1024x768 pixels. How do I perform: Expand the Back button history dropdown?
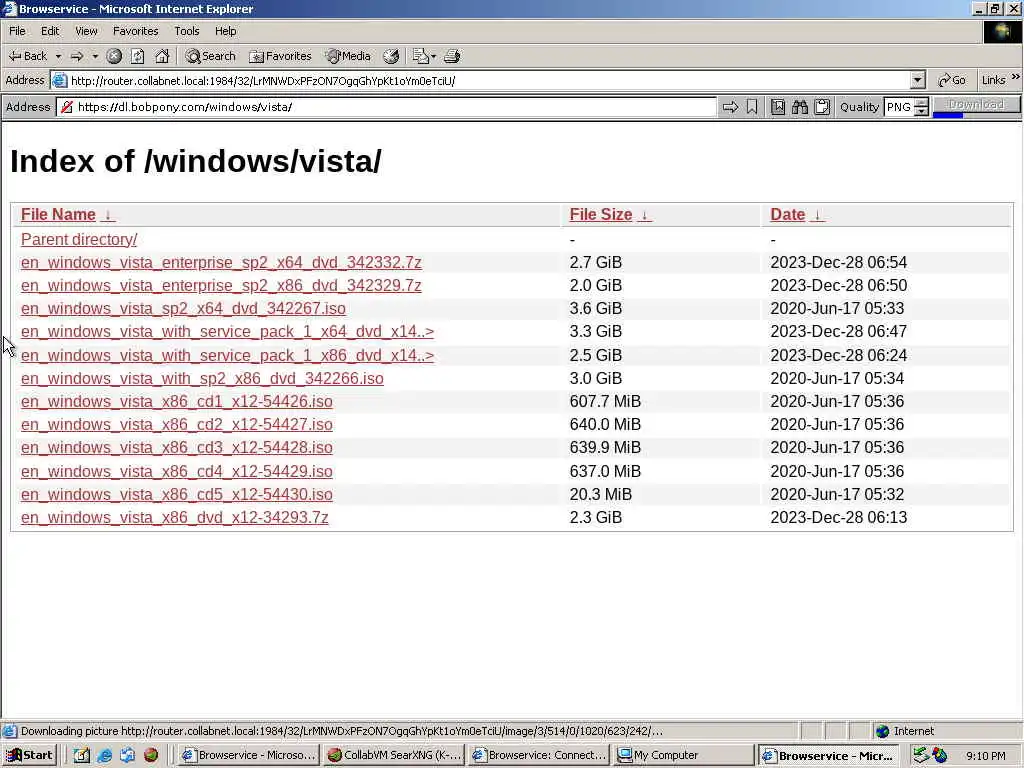pos(58,57)
